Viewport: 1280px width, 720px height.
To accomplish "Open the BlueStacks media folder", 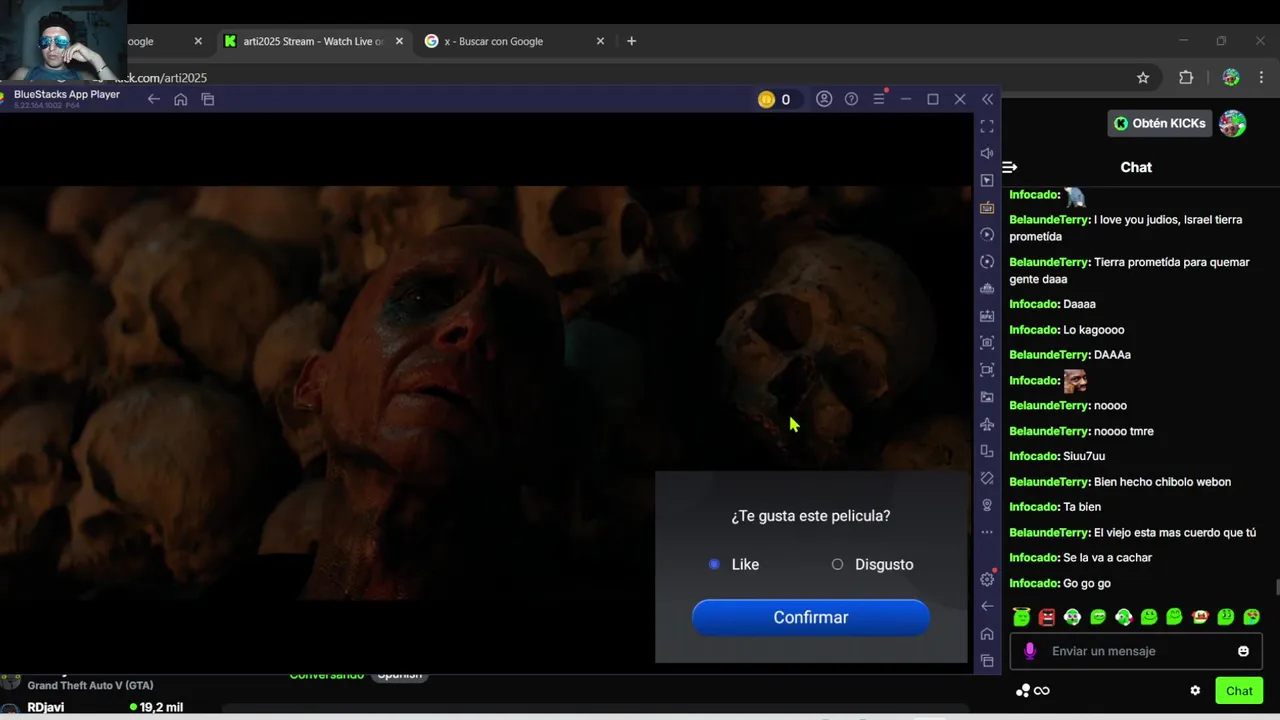I will 987,397.
